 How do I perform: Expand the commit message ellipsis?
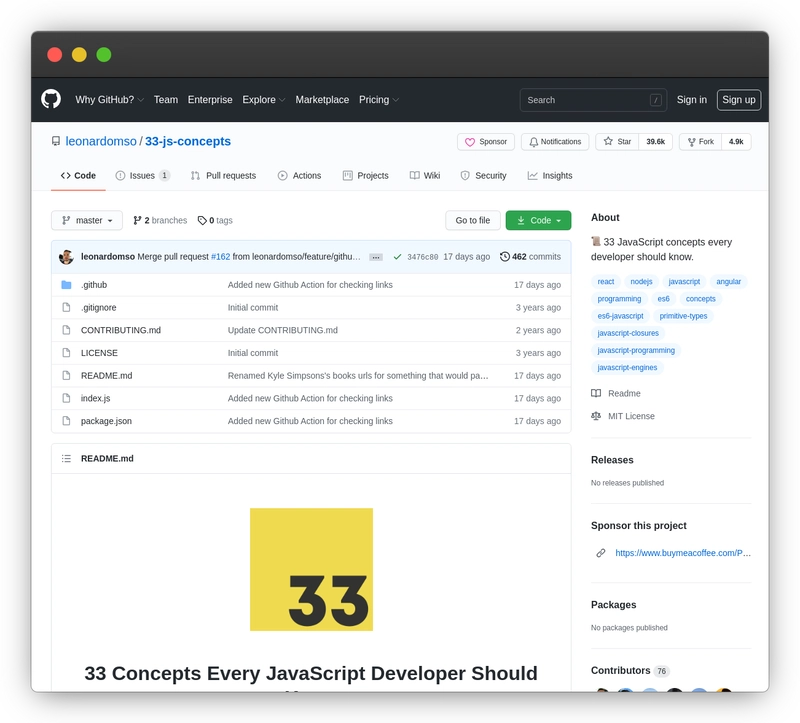(x=376, y=257)
